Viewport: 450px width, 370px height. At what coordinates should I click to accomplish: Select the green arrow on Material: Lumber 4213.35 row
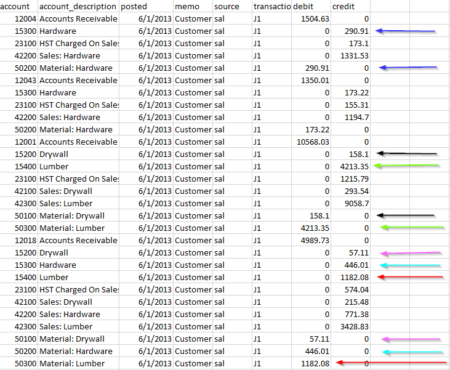tap(413, 227)
